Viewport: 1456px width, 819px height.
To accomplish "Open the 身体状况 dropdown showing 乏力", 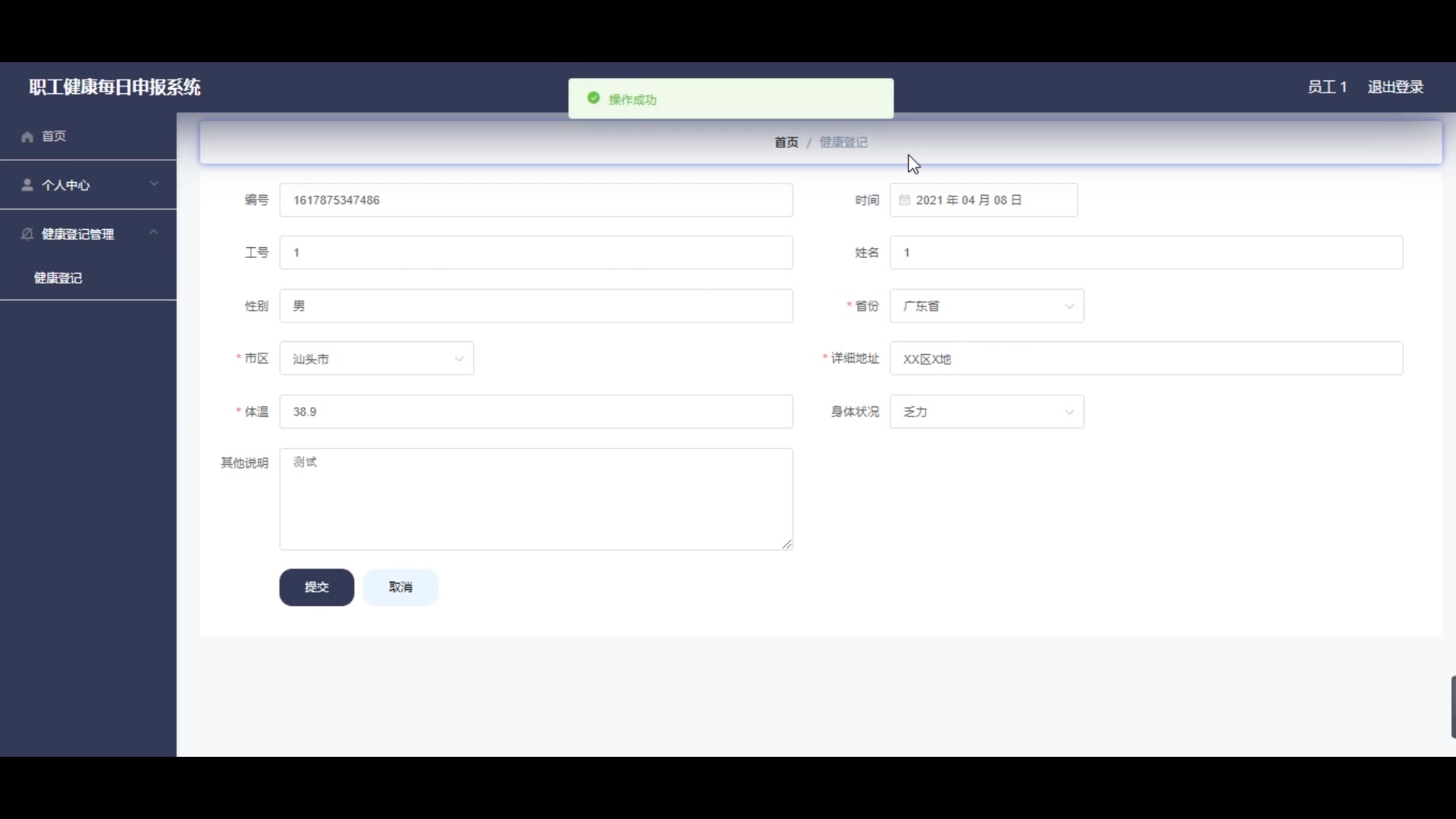I will [x=986, y=412].
